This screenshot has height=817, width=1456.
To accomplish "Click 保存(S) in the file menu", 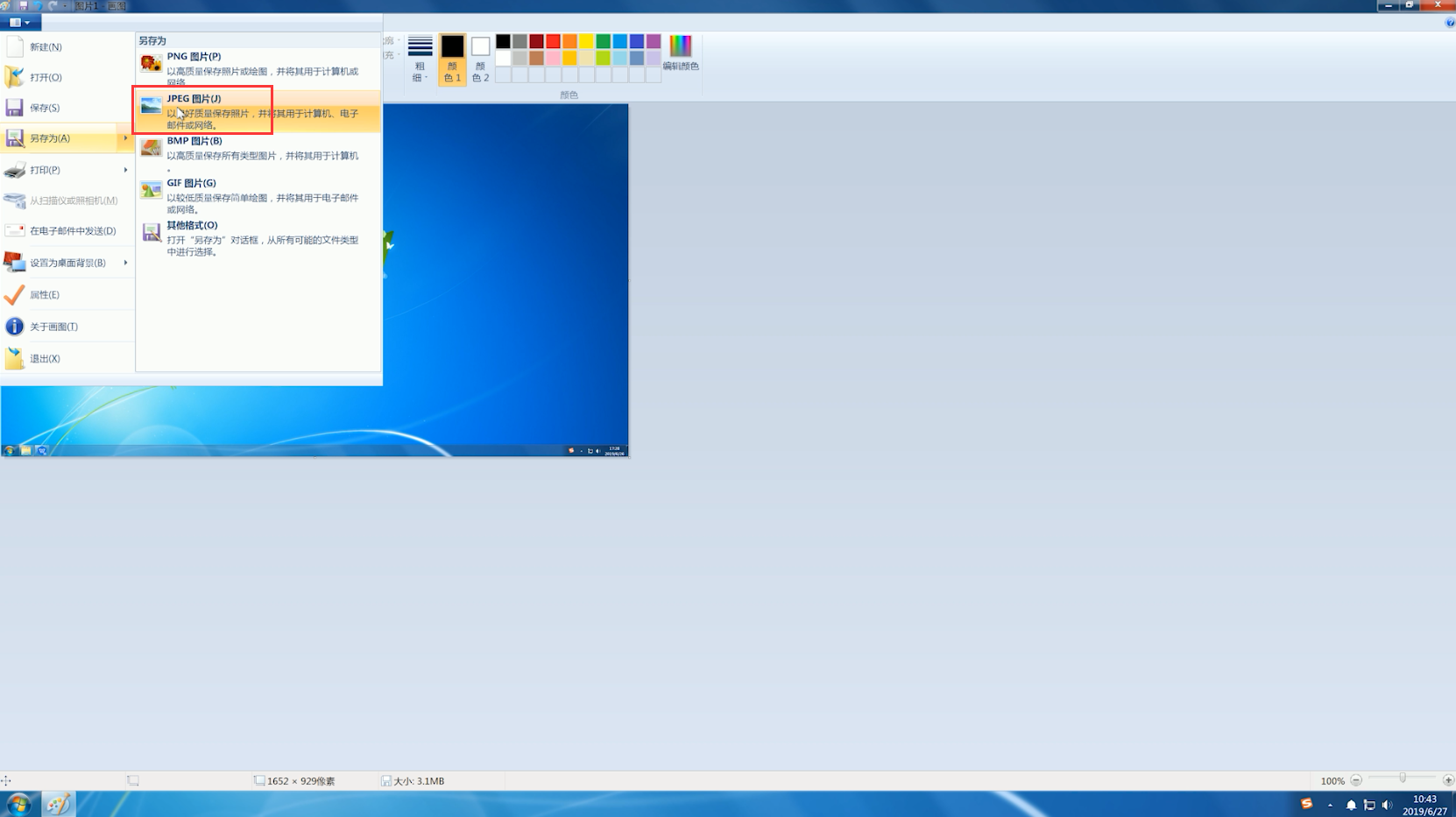I will click(67, 108).
